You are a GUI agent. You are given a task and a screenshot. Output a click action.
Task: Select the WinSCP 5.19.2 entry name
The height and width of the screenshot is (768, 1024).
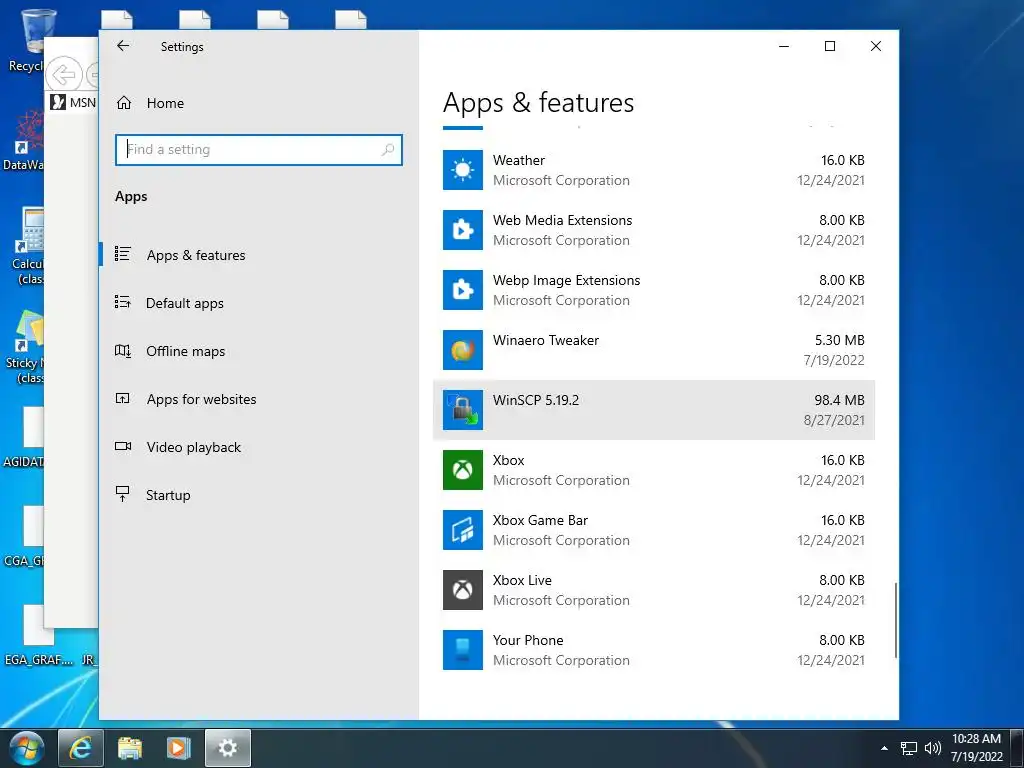(x=536, y=400)
